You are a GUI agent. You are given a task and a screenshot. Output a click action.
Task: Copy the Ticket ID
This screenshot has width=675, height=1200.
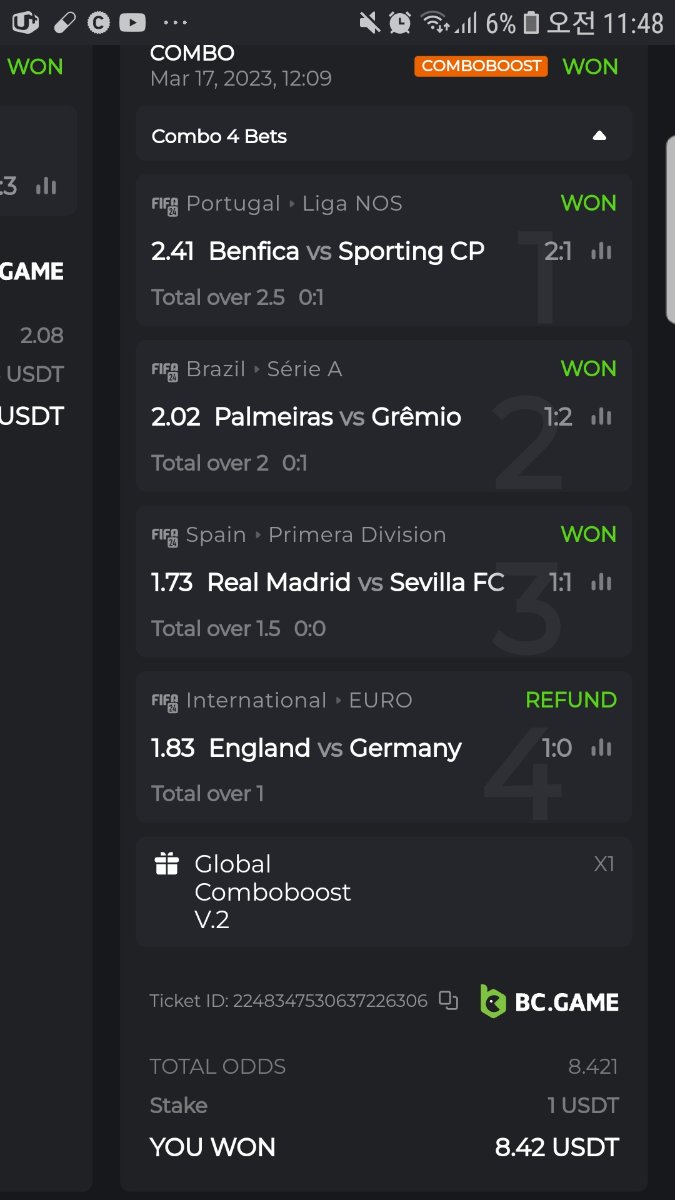(449, 1000)
